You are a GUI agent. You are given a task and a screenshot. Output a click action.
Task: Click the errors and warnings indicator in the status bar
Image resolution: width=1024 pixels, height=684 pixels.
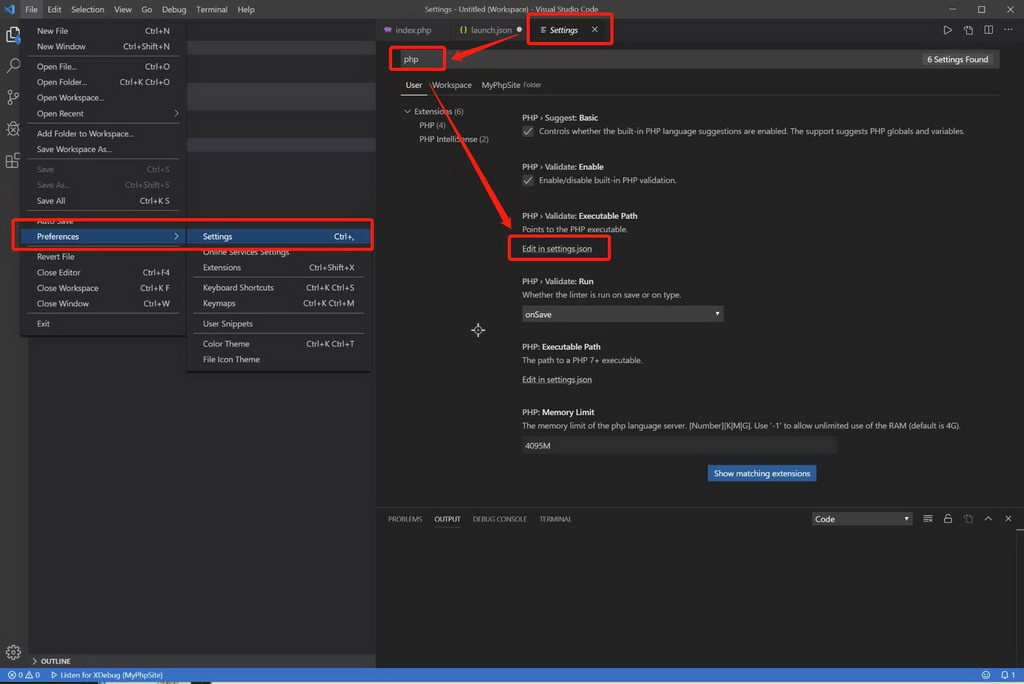(24, 675)
